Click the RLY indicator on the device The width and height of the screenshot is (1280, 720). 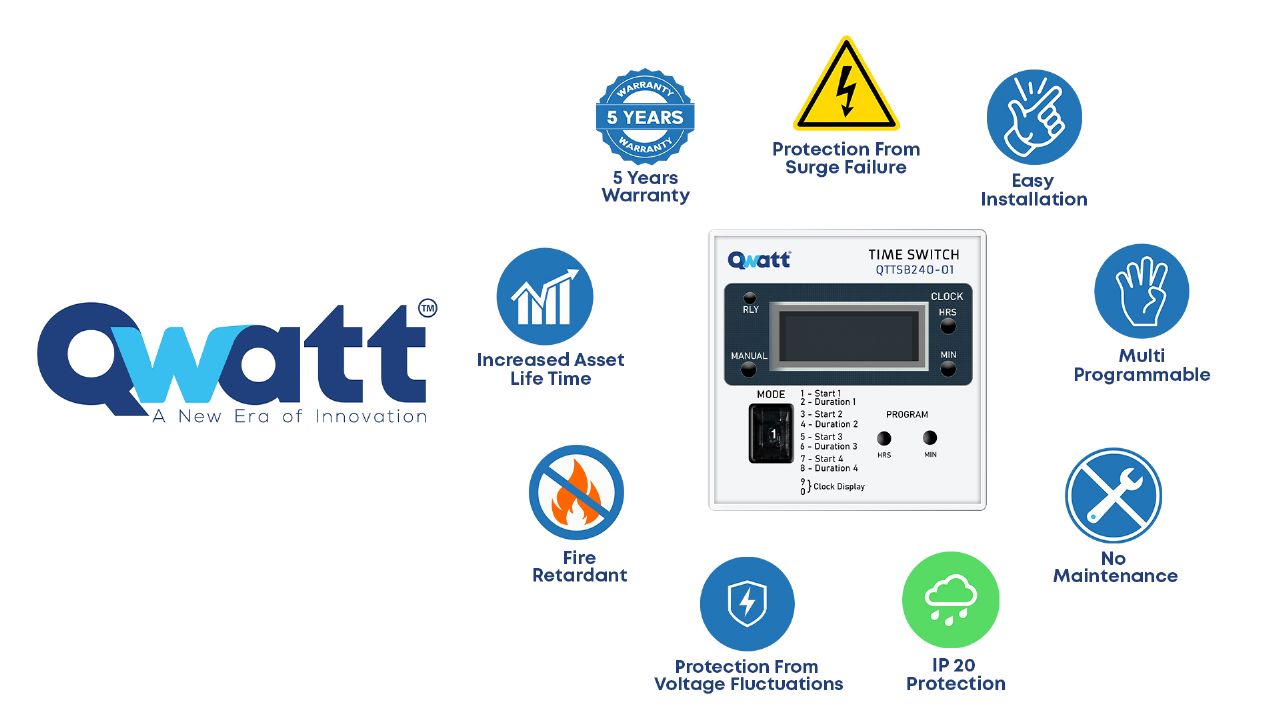click(x=750, y=298)
